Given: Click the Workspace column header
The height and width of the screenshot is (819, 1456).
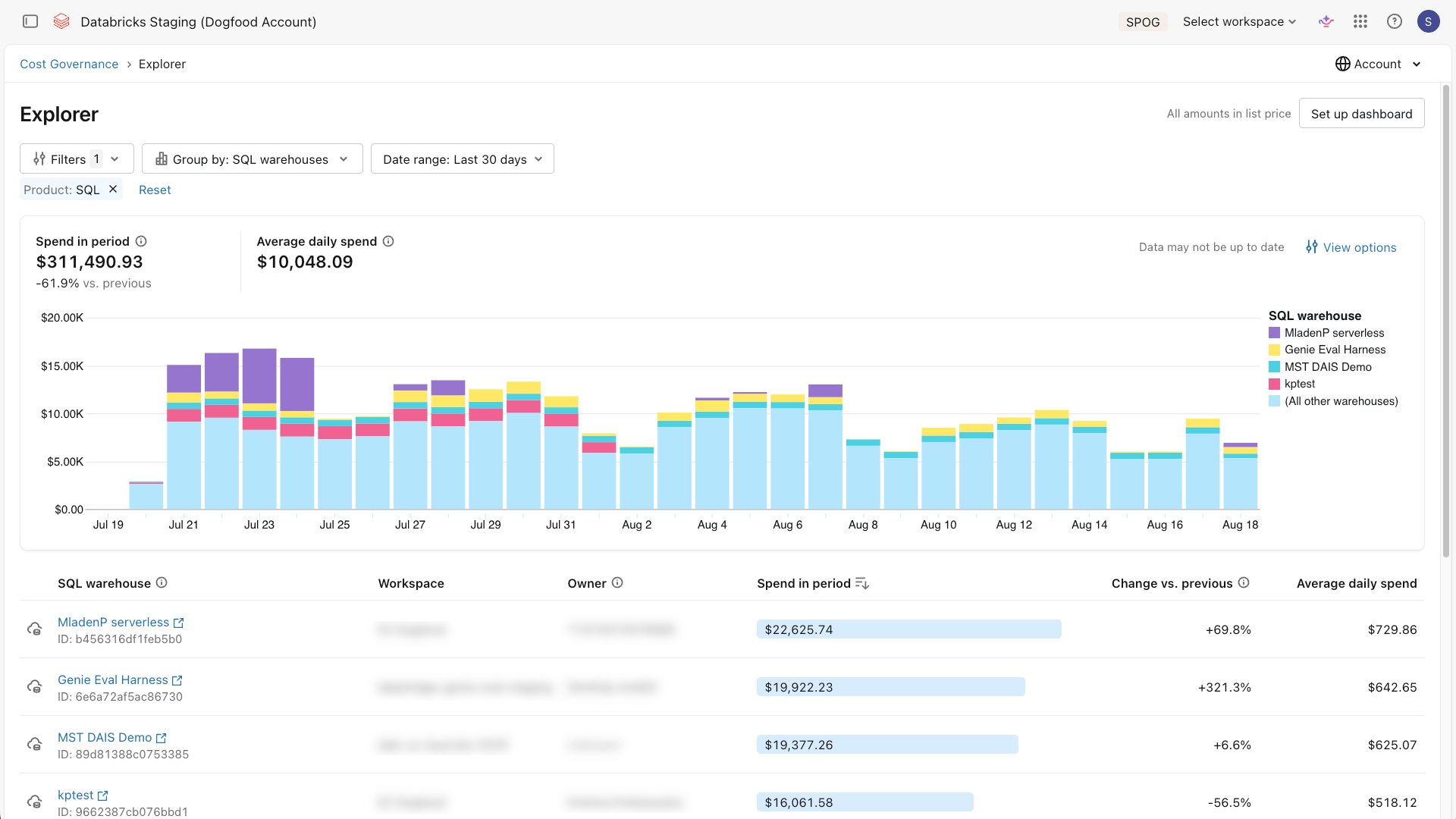Looking at the screenshot, I should [x=411, y=583].
